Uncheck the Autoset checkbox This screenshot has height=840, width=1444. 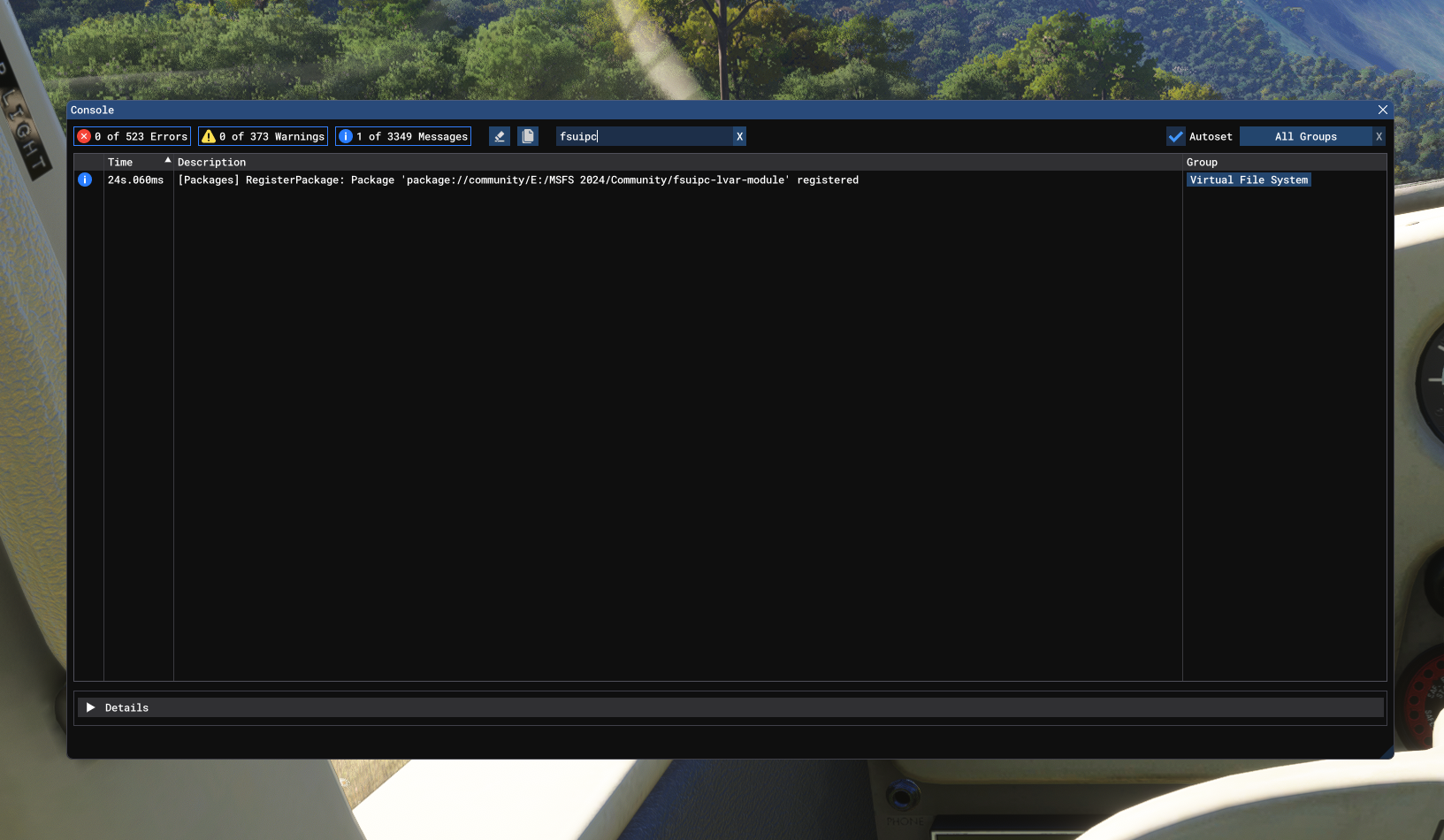point(1175,136)
